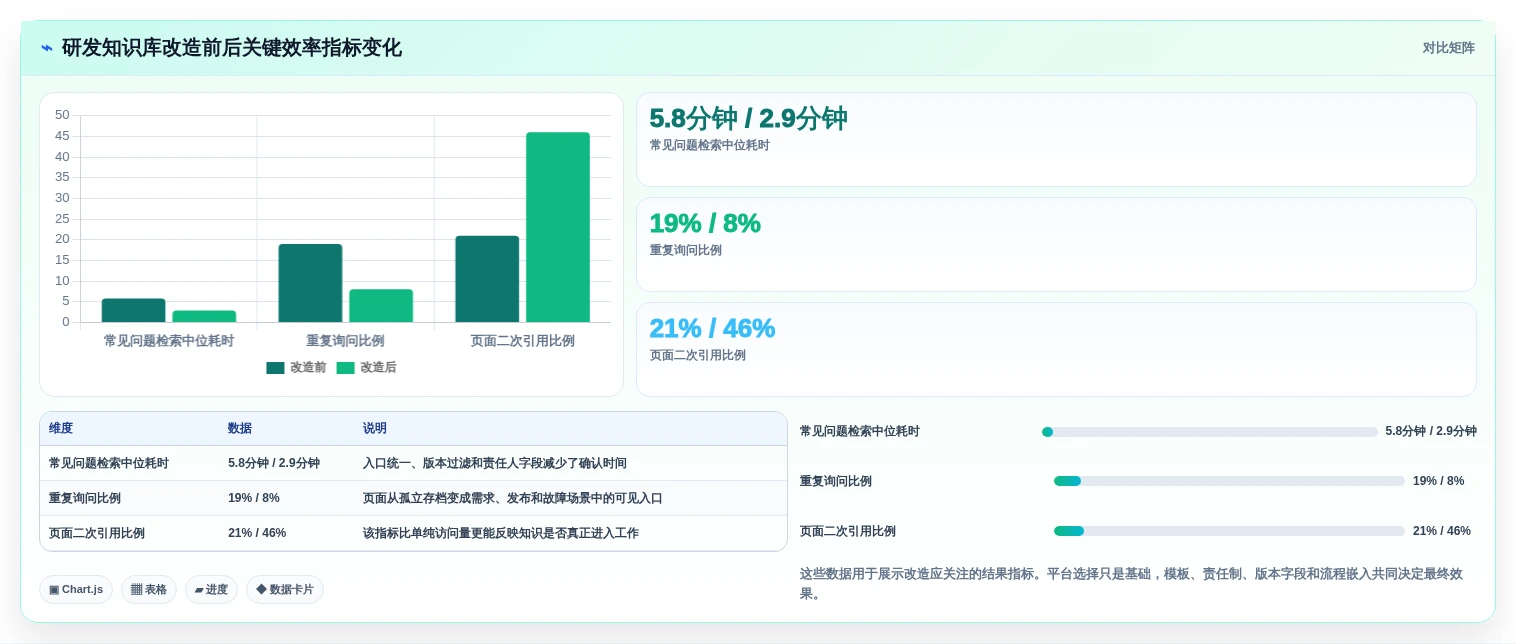Click the Chart.js tag chip
Viewport: 1516px width, 644px height.
[x=76, y=590]
